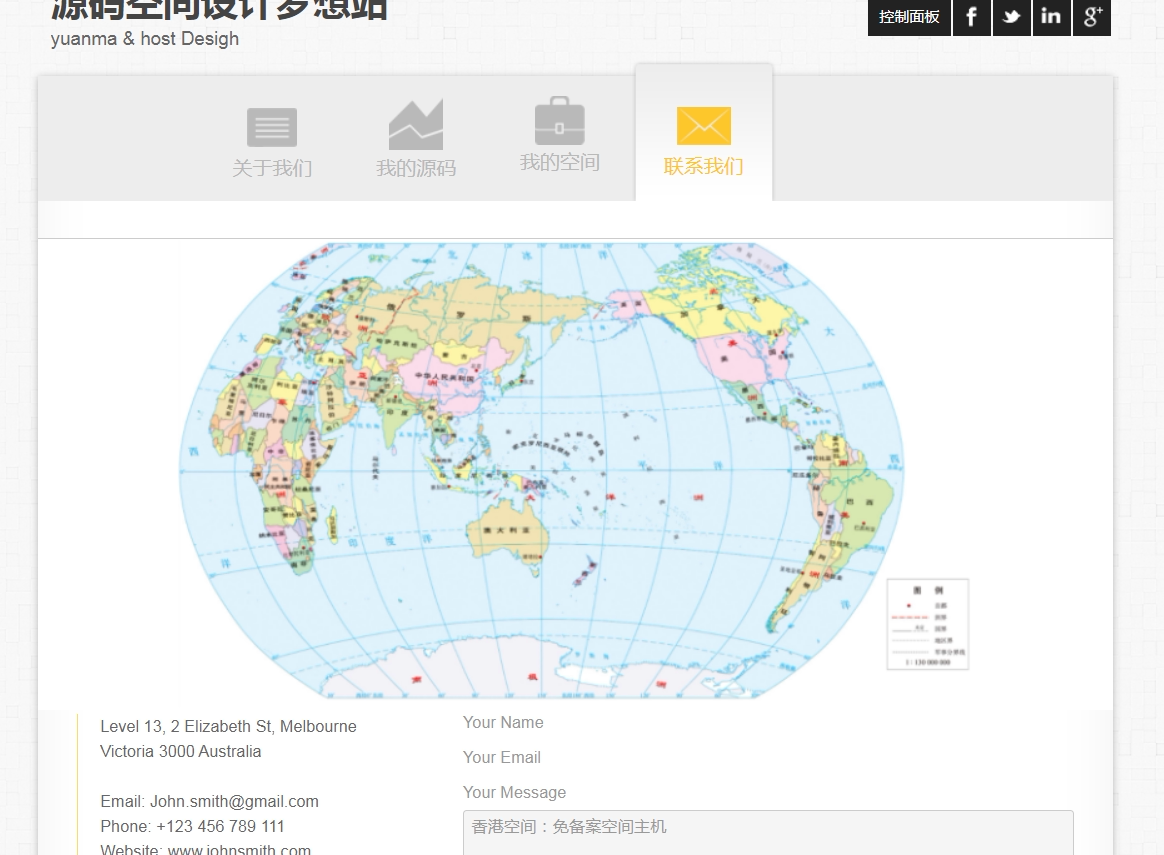
Task: Switch to the 关于我们 tab label
Action: pyautogui.click(x=272, y=168)
